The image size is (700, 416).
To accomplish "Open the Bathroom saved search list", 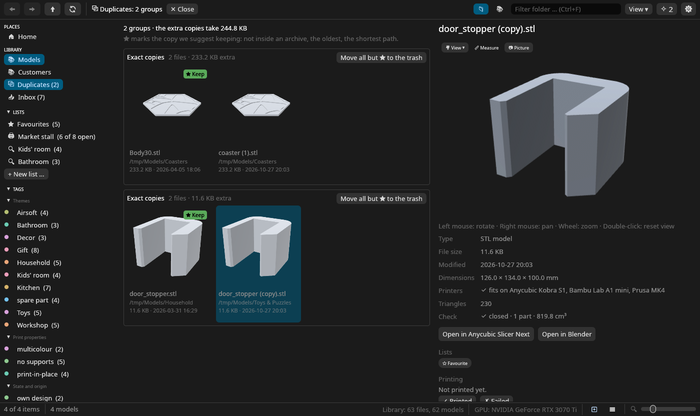I will (x=34, y=162).
